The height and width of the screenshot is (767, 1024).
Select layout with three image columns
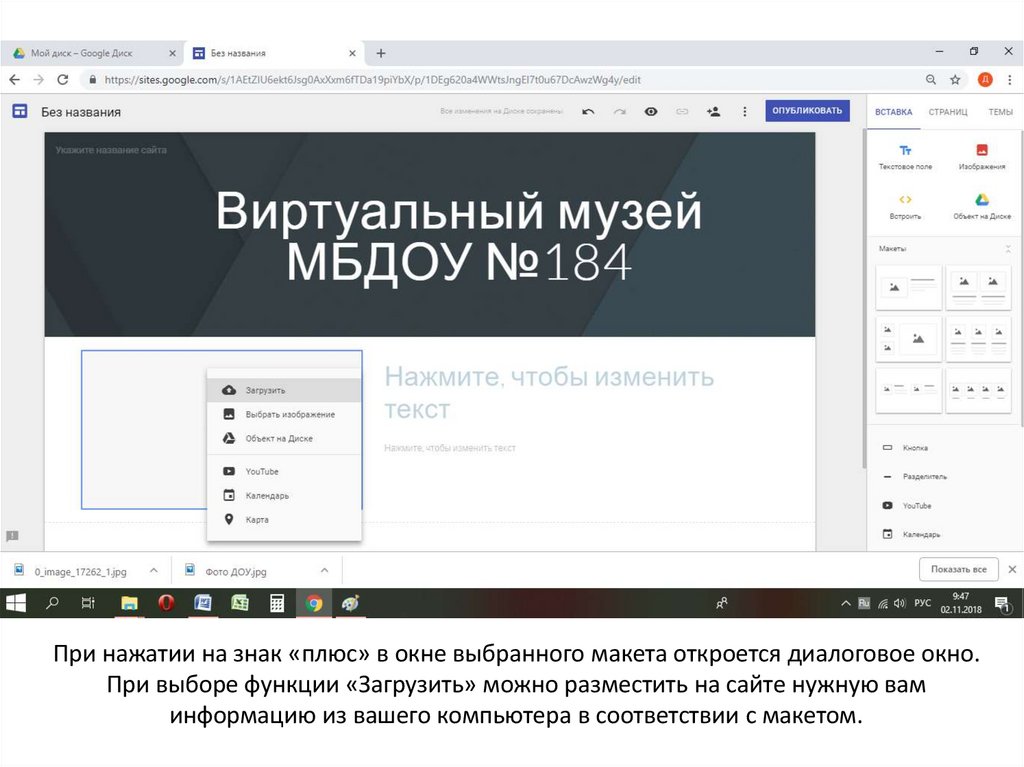(978, 338)
